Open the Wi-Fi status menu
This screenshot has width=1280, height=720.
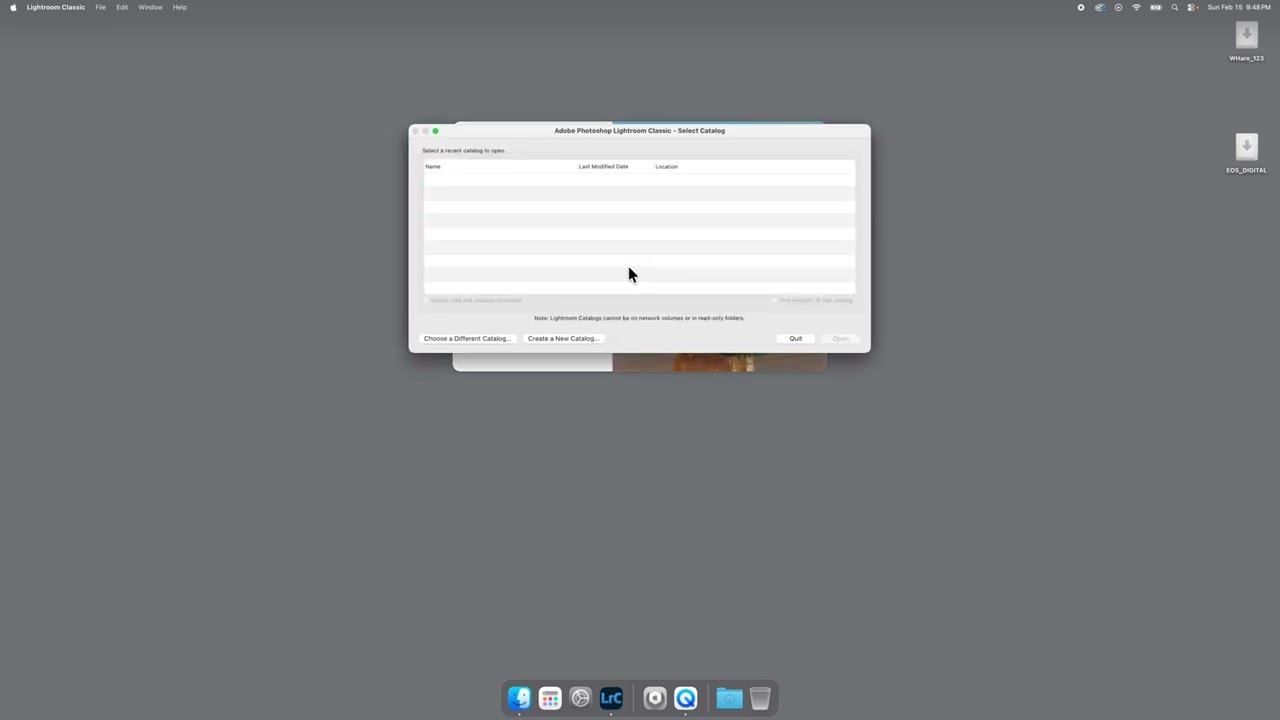1136,7
